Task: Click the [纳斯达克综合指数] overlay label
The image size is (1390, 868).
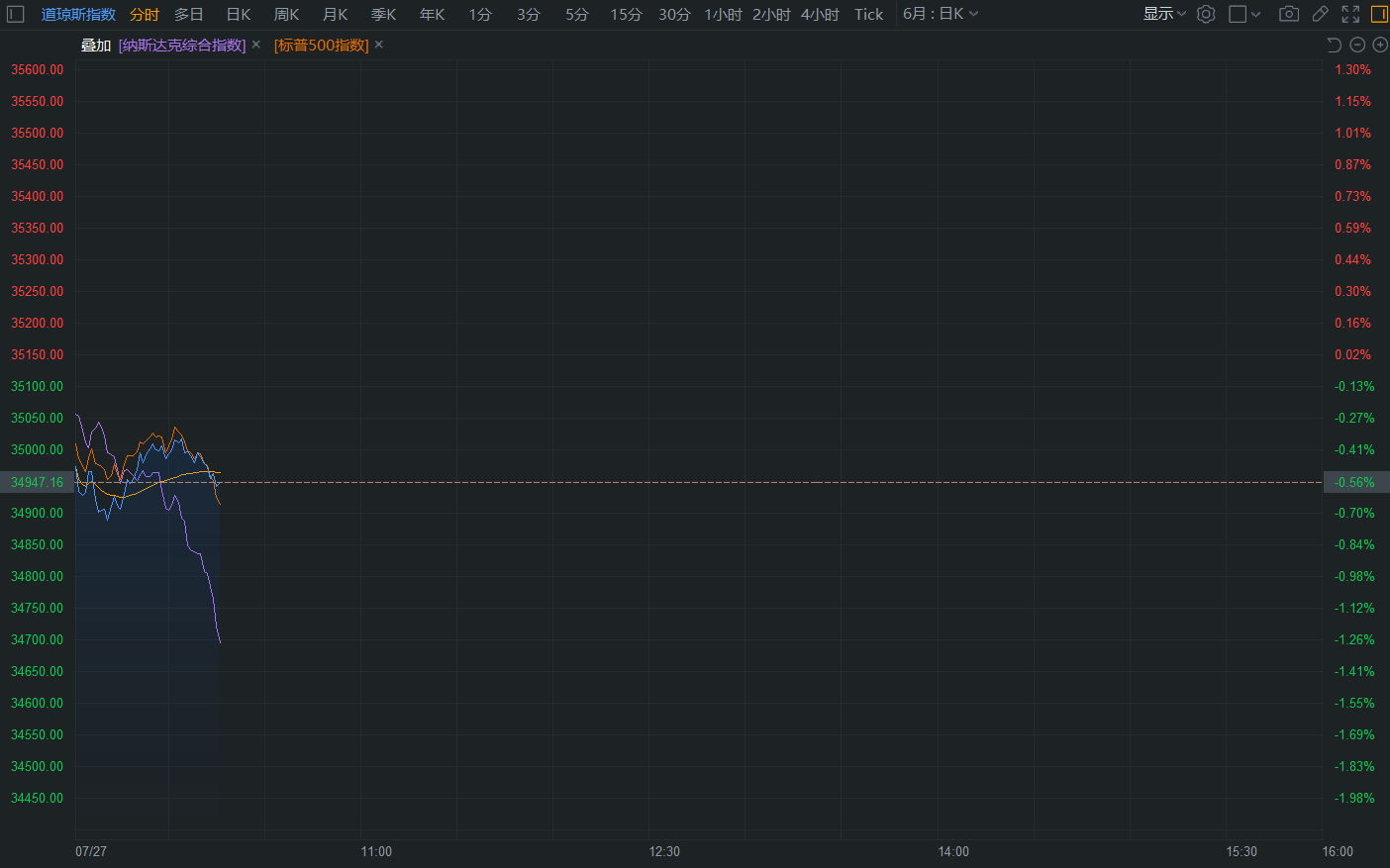Action: pos(182,46)
